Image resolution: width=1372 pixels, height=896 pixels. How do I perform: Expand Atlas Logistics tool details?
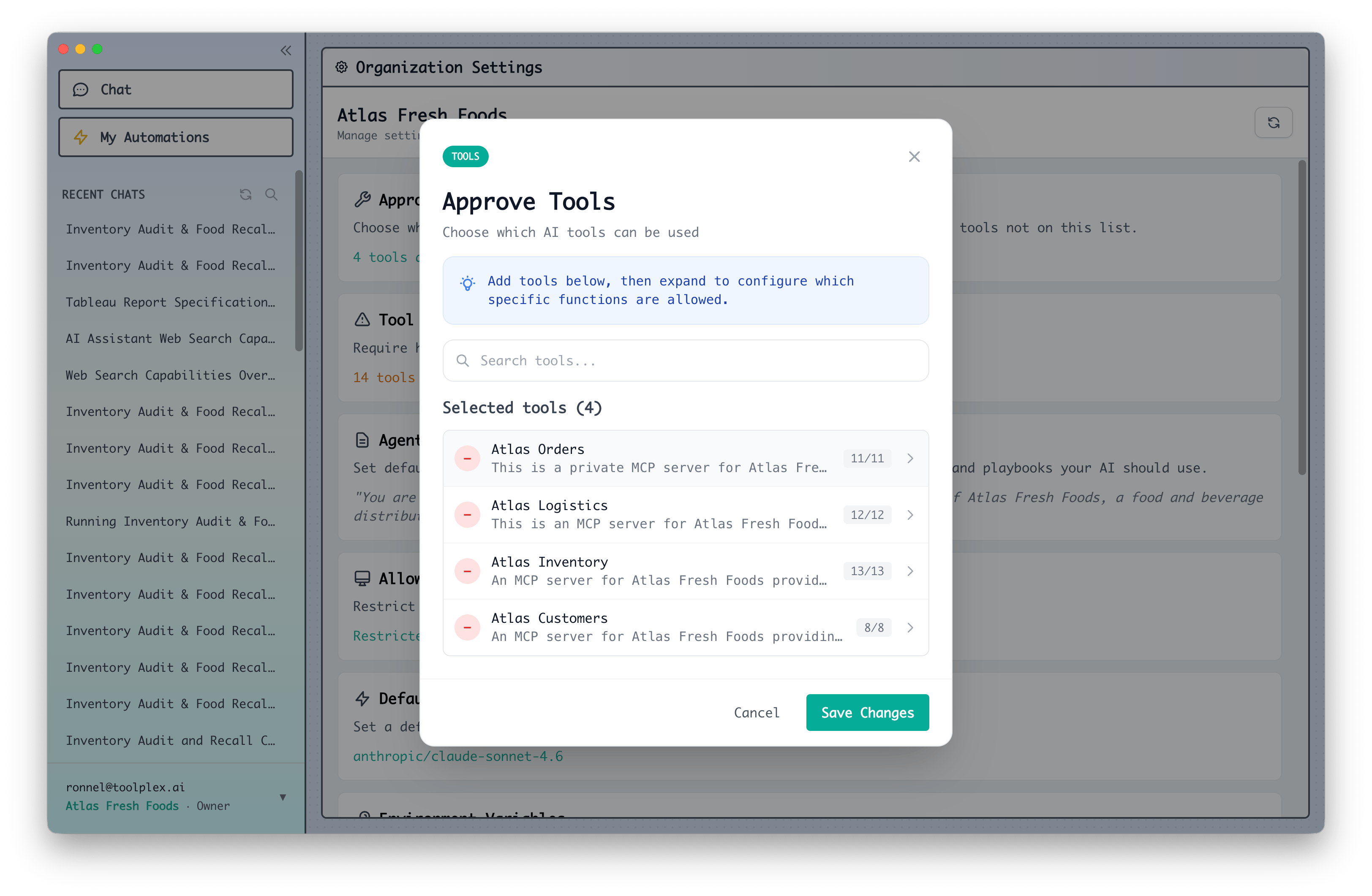click(910, 515)
